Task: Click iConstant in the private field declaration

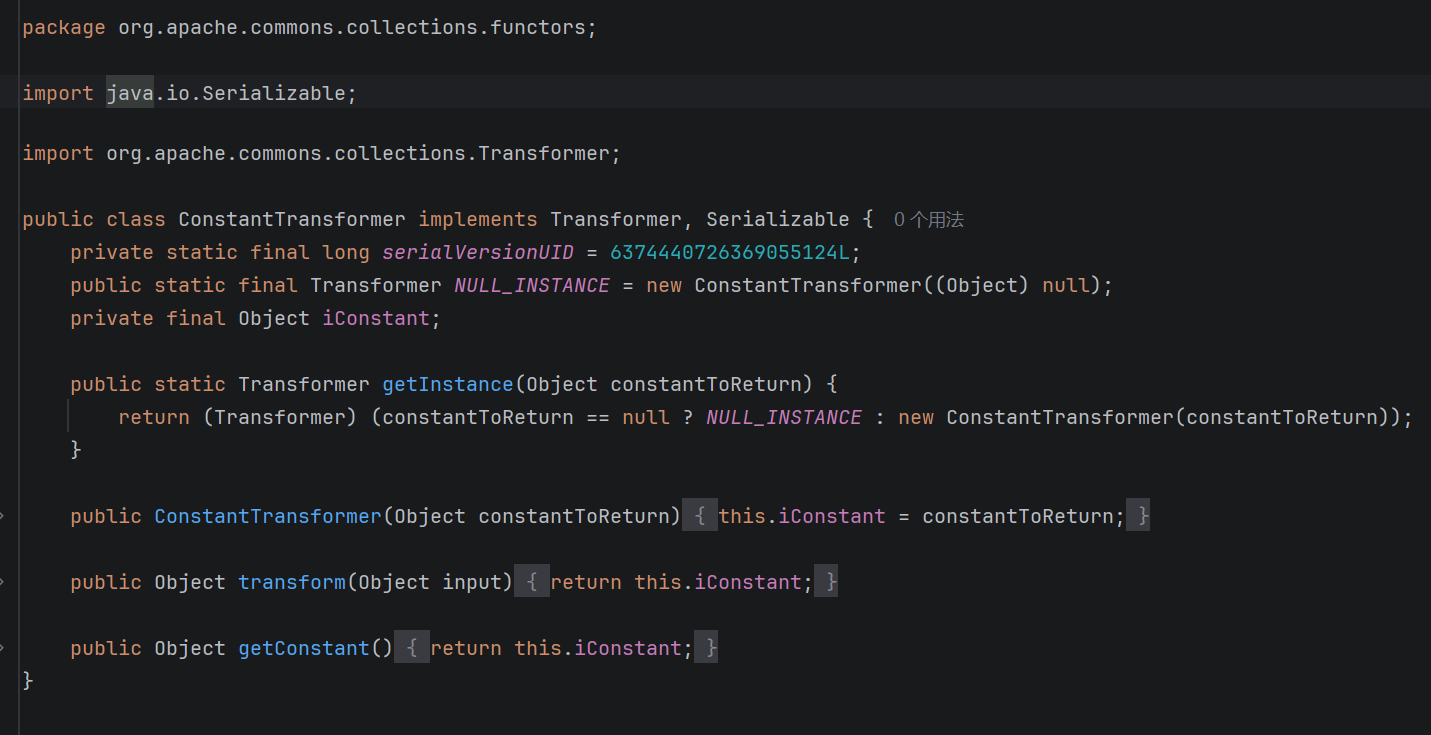Action: (x=375, y=318)
